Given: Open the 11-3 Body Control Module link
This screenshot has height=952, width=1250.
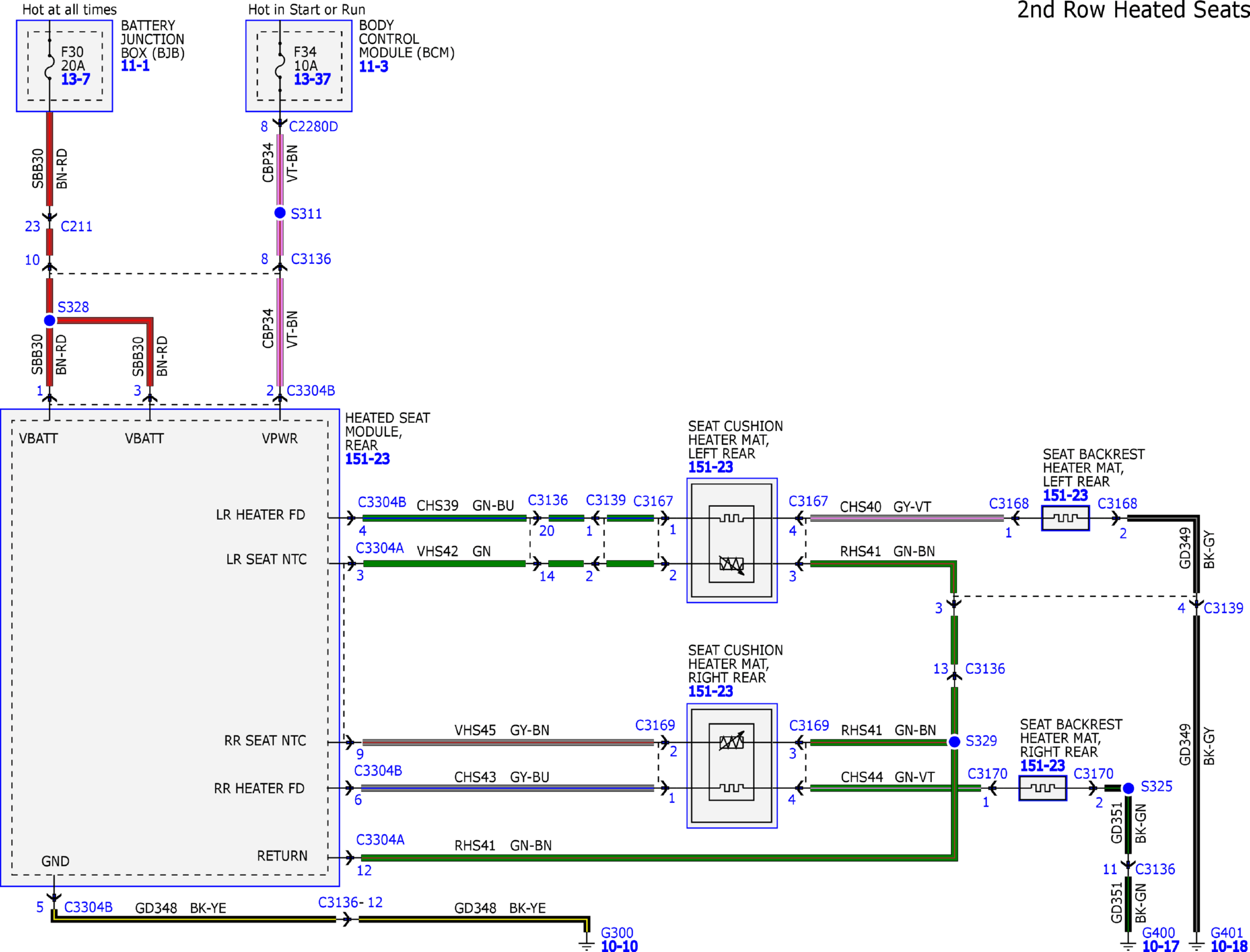Looking at the screenshot, I should (374, 66).
